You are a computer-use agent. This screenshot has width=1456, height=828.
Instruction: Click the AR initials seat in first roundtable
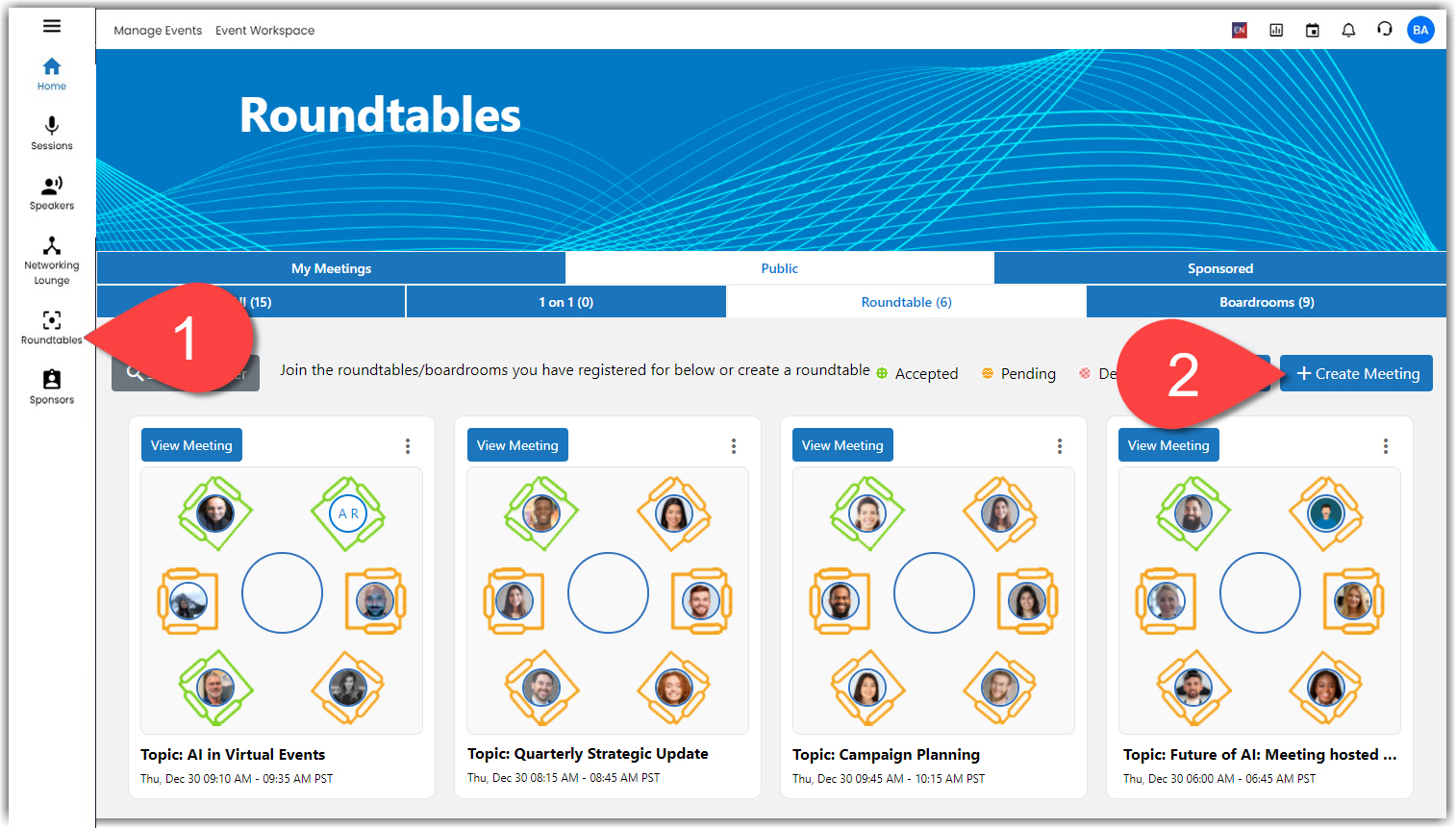pos(348,514)
